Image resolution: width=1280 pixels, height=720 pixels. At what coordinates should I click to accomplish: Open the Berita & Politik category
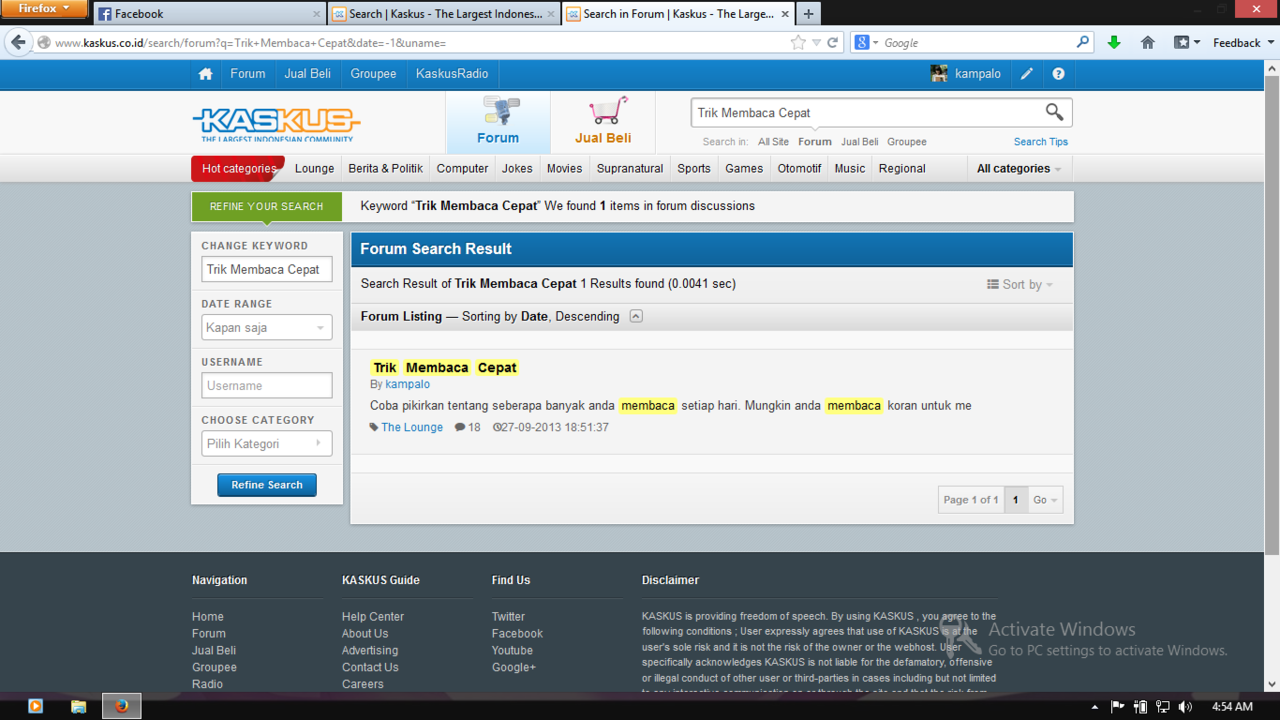click(386, 169)
